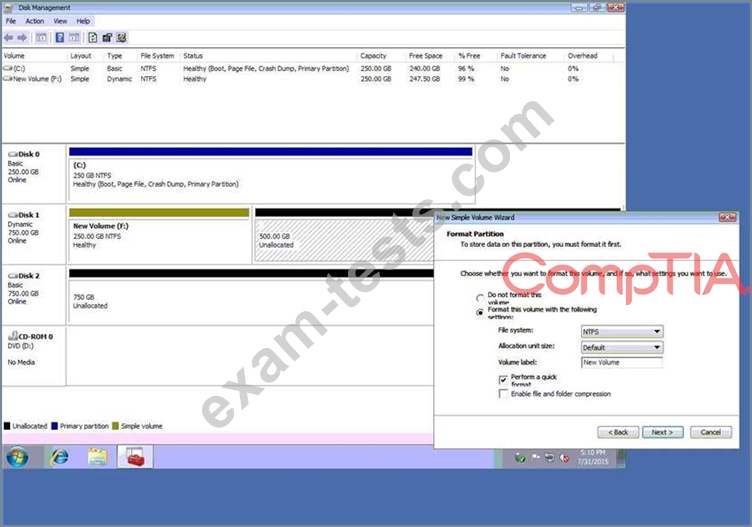This screenshot has height=527, width=752.
Task: Toggle the action pane toolbar icon
Action: pos(74,37)
